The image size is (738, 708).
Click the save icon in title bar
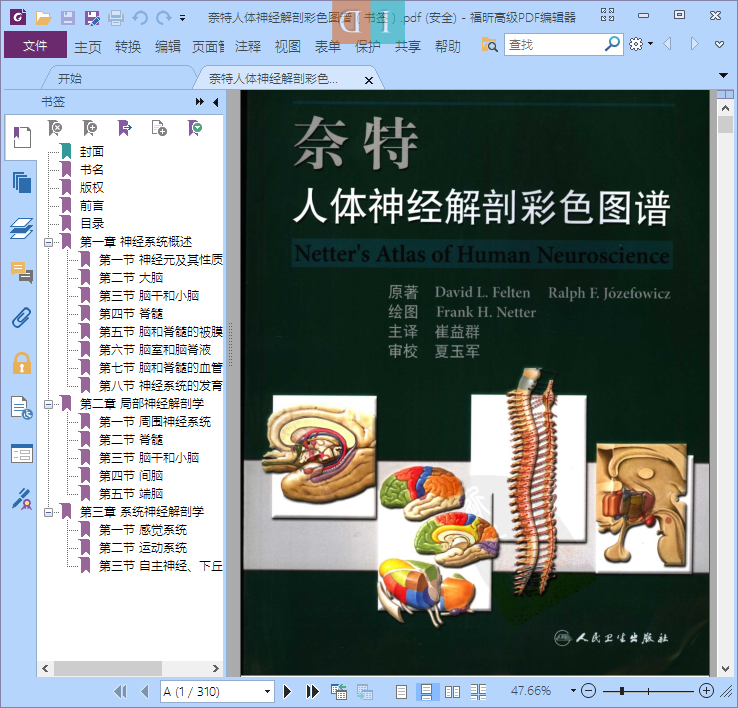pyautogui.click(x=68, y=18)
